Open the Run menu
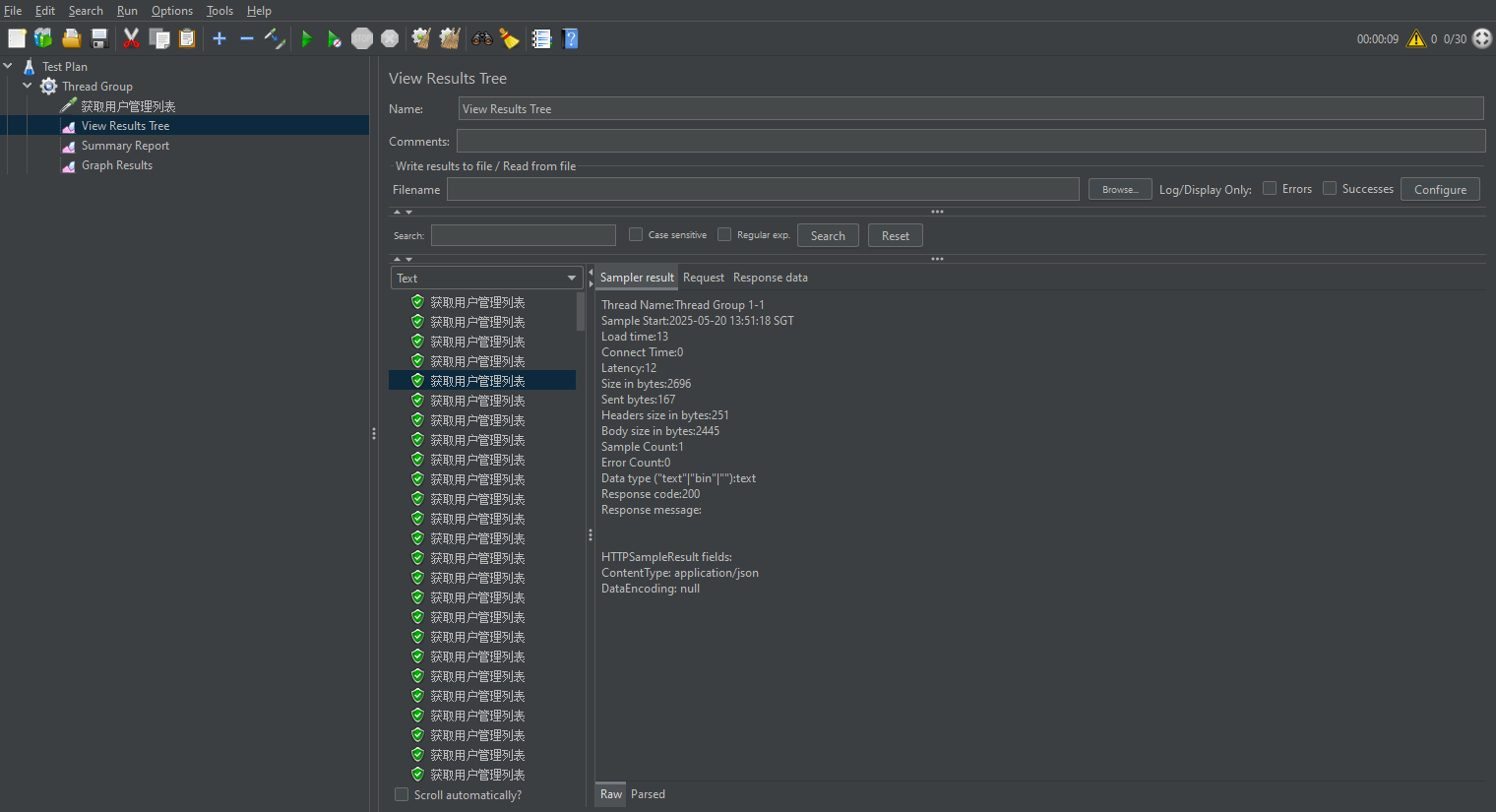Image resolution: width=1496 pixels, height=812 pixels. pos(127,11)
